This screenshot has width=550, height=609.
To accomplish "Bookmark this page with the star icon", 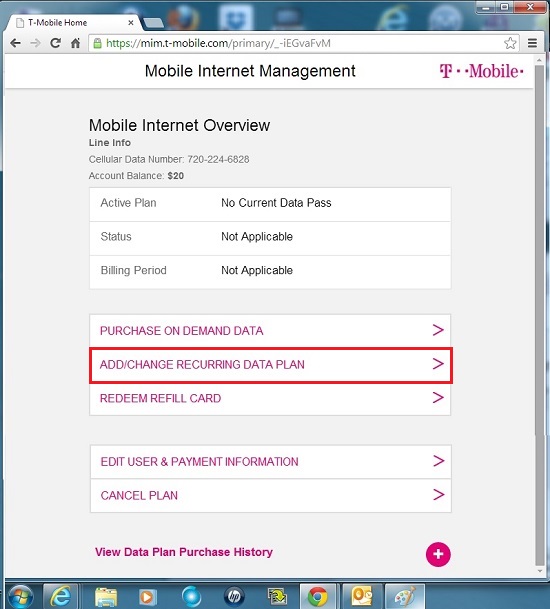I will [510, 43].
